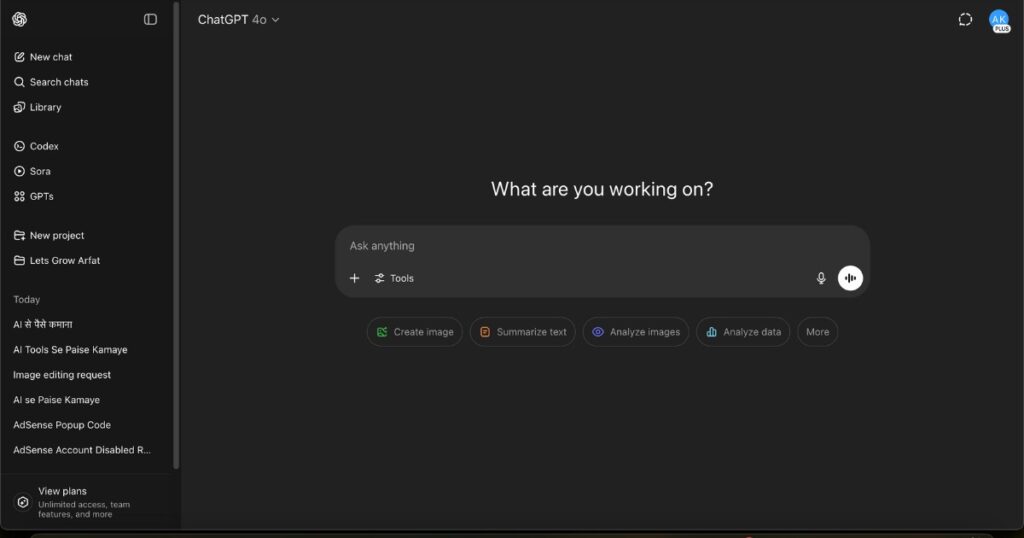The height and width of the screenshot is (538, 1024).
Task: Open Search chats
Action: point(51,82)
